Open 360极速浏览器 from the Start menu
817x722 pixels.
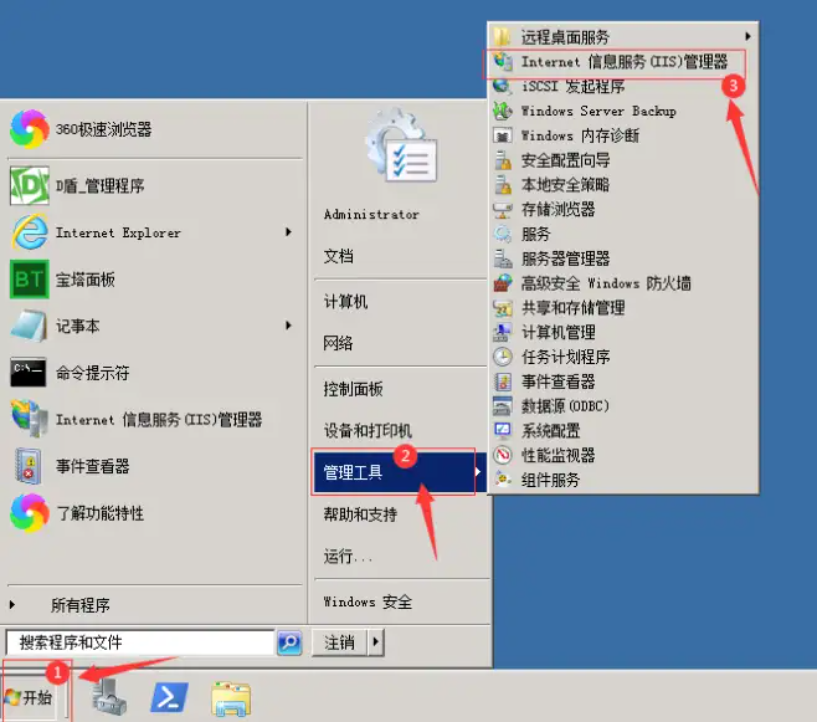104,129
